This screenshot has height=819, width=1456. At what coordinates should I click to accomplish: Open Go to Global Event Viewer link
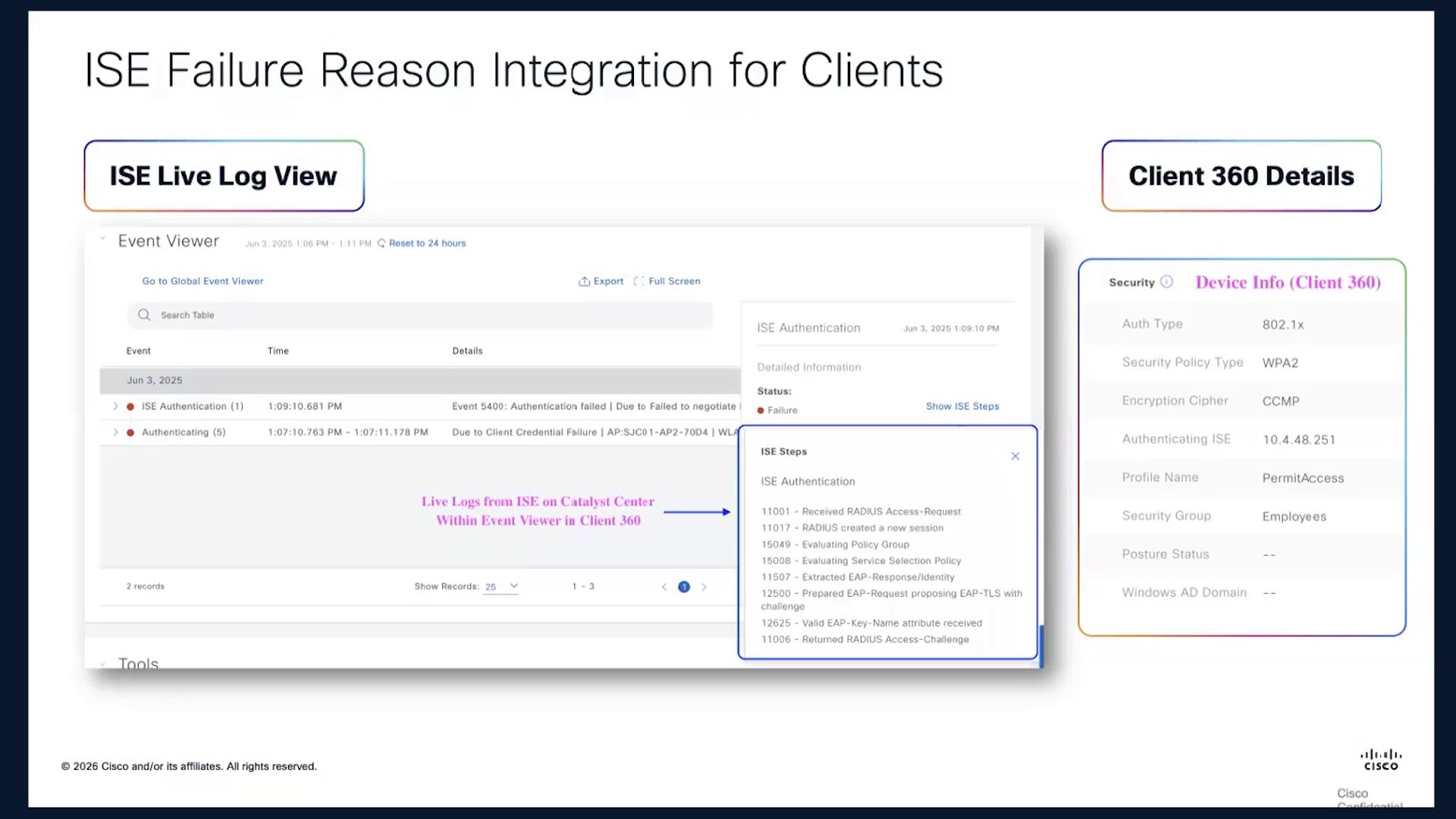pos(202,281)
